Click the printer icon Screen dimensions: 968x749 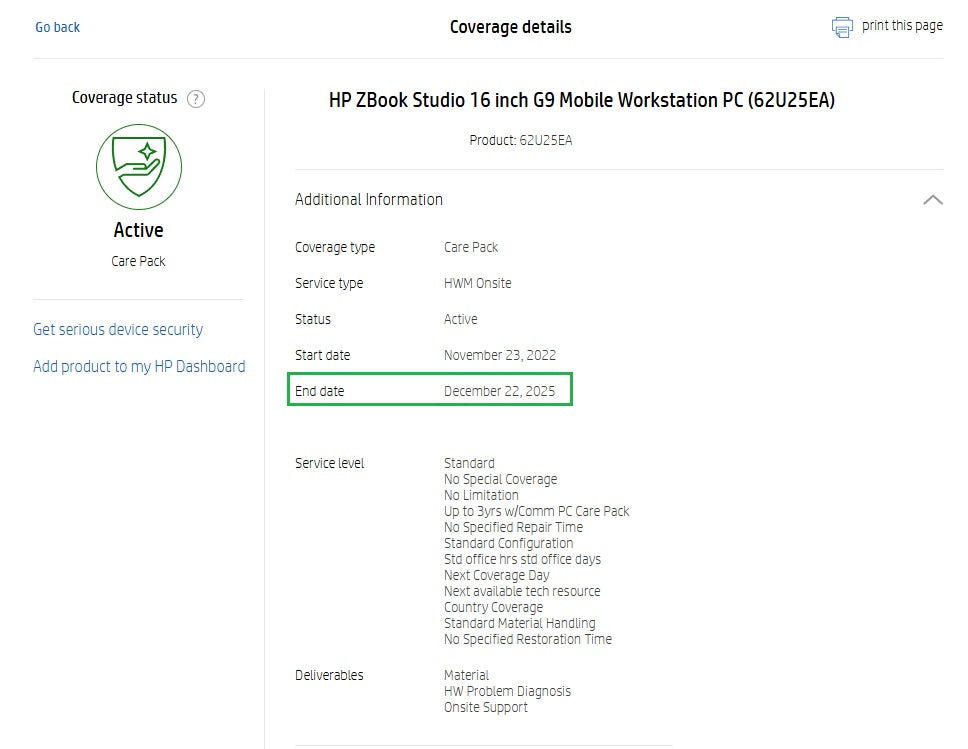click(842, 27)
